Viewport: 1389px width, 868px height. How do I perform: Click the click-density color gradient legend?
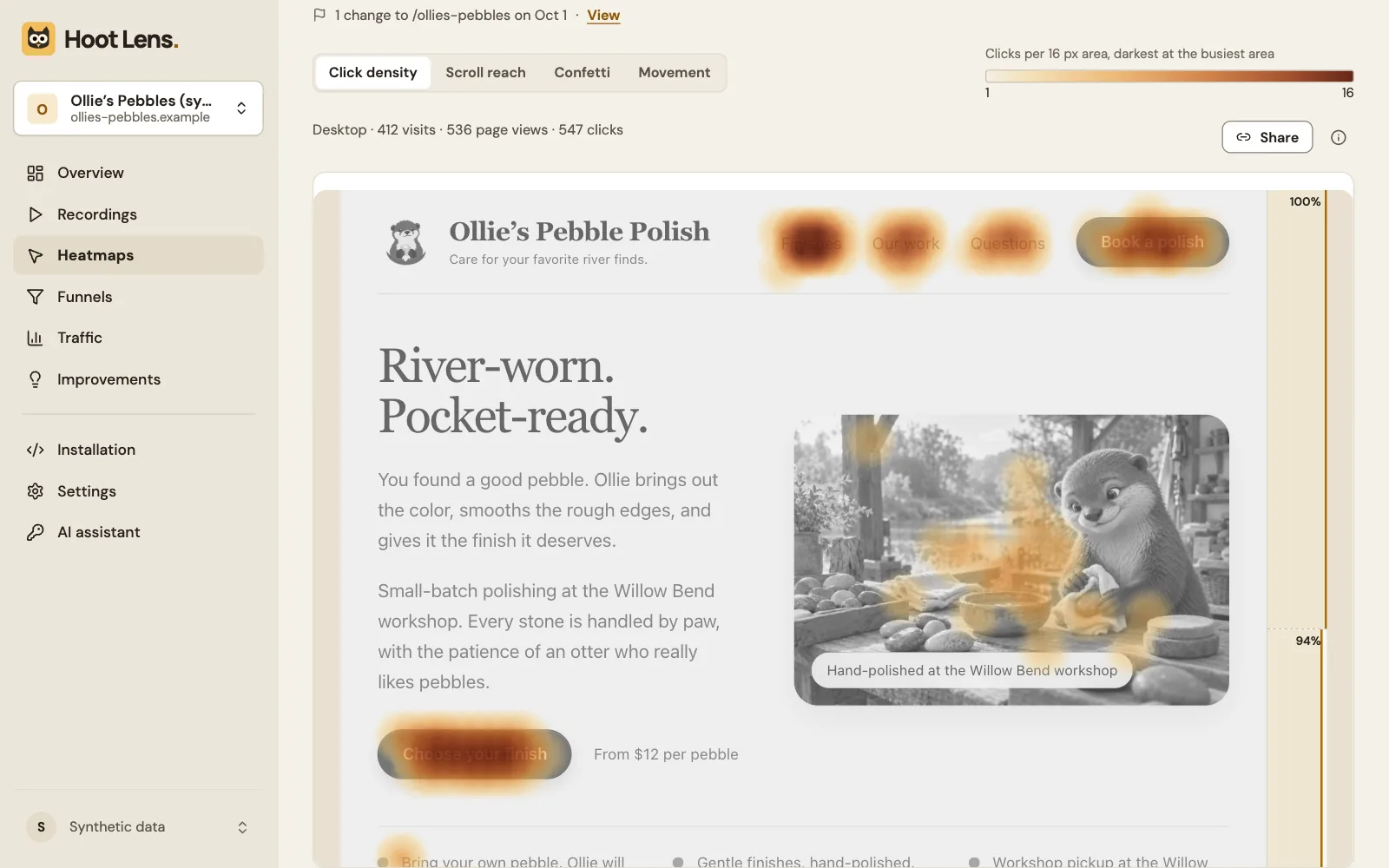tap(1168, 76)
